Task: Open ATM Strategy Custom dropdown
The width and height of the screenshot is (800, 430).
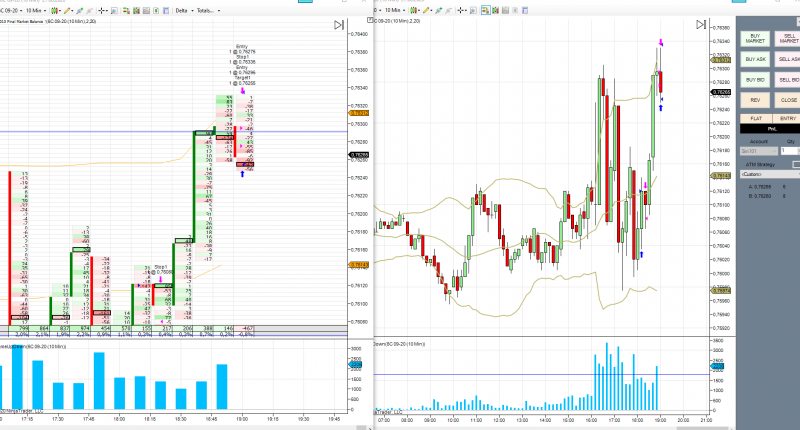Action: click(x=770, y=174)
